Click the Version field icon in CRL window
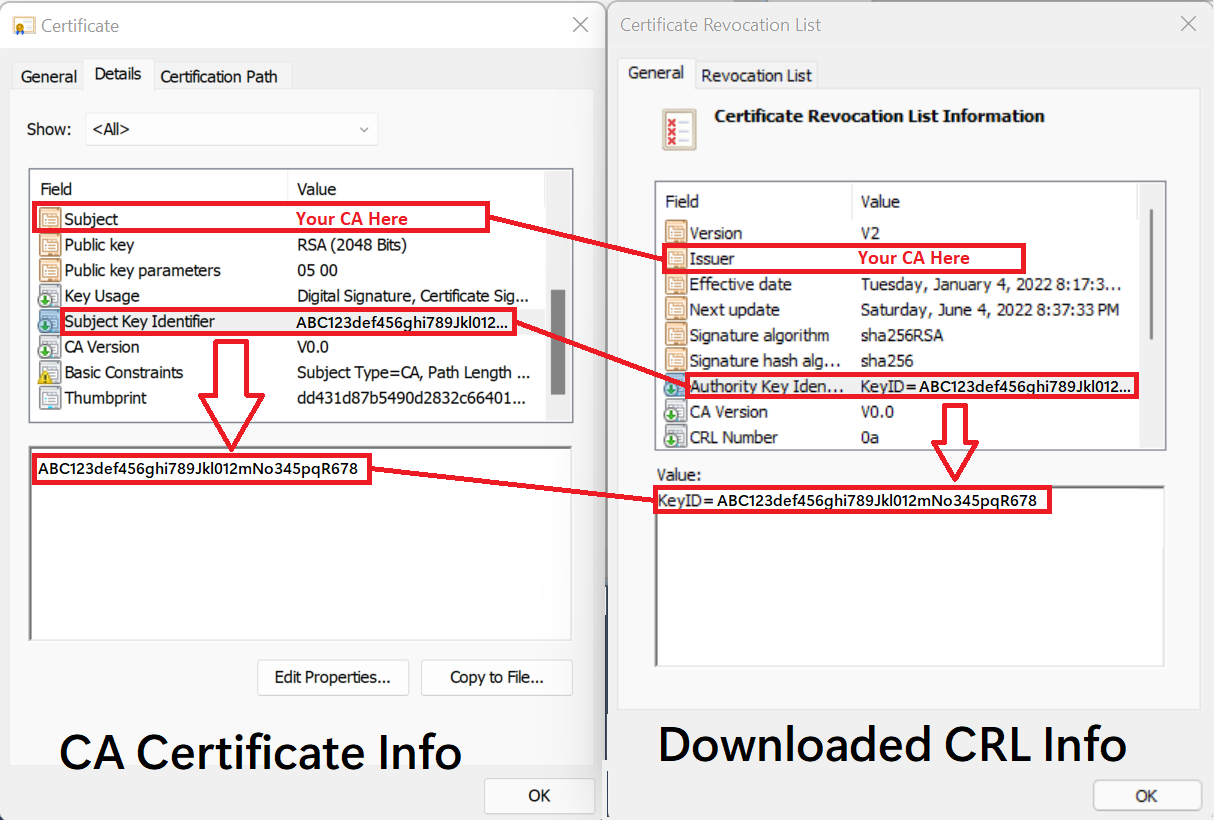The height and width of the screenshot is (820, 1216). (x=676, y=233)
